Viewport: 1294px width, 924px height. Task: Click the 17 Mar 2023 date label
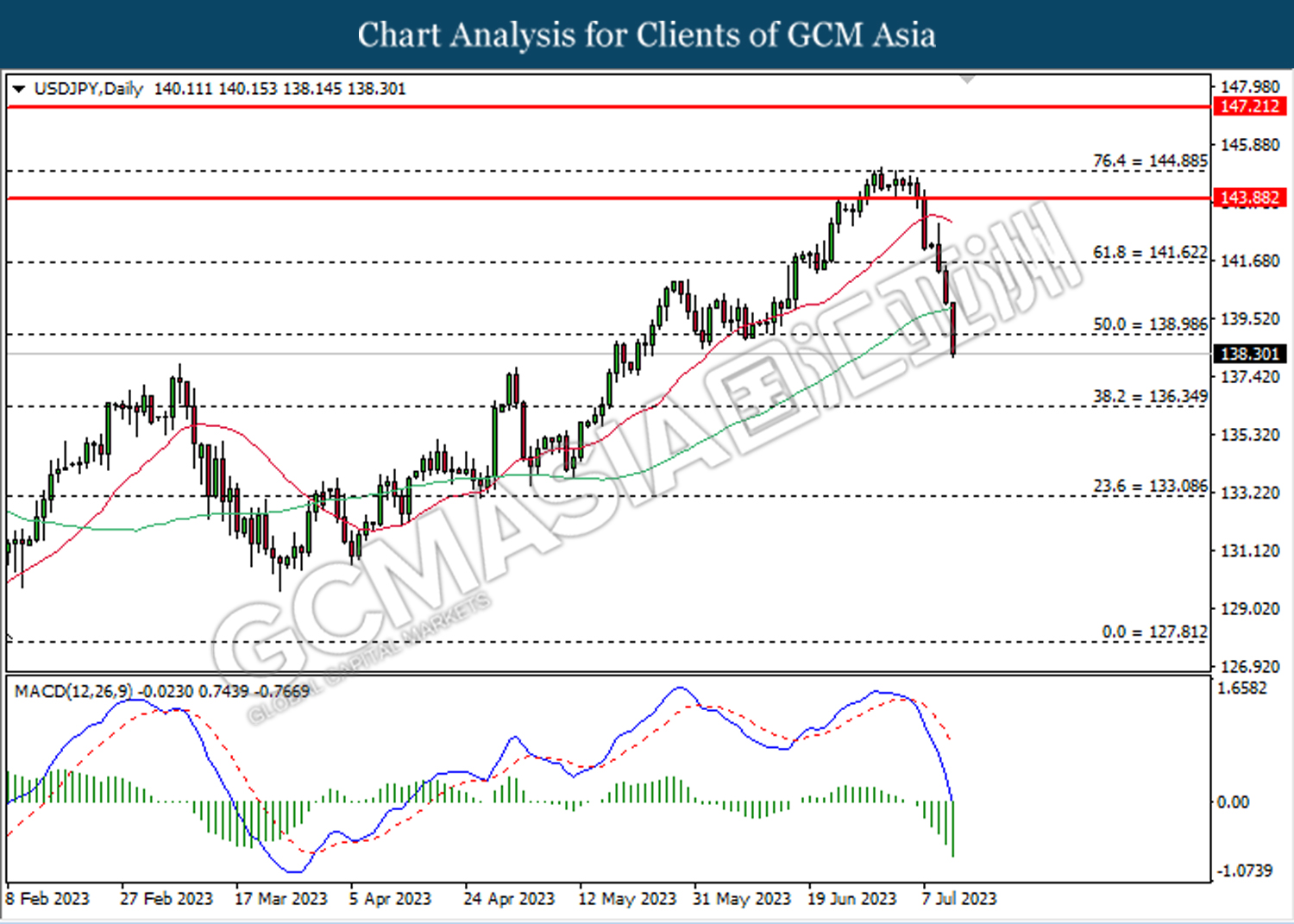pyautogui.click(x=281, y=898)
